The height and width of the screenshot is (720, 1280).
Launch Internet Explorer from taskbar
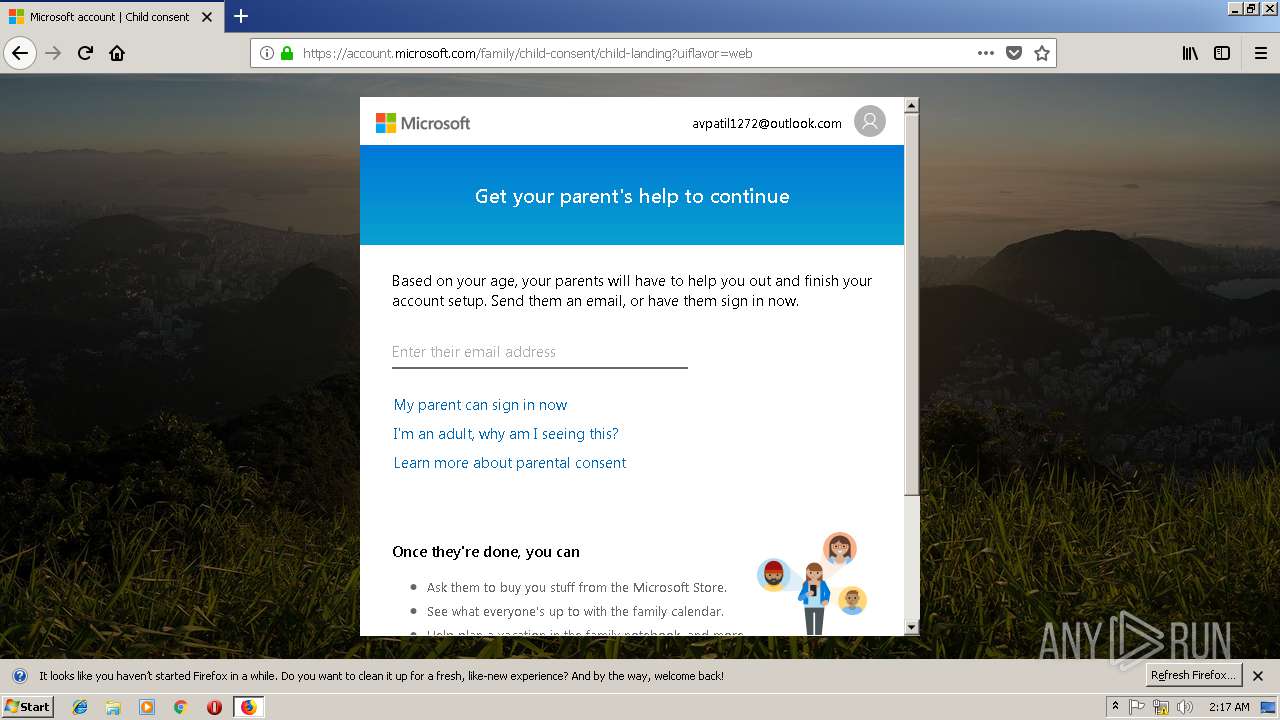(80, 707)
